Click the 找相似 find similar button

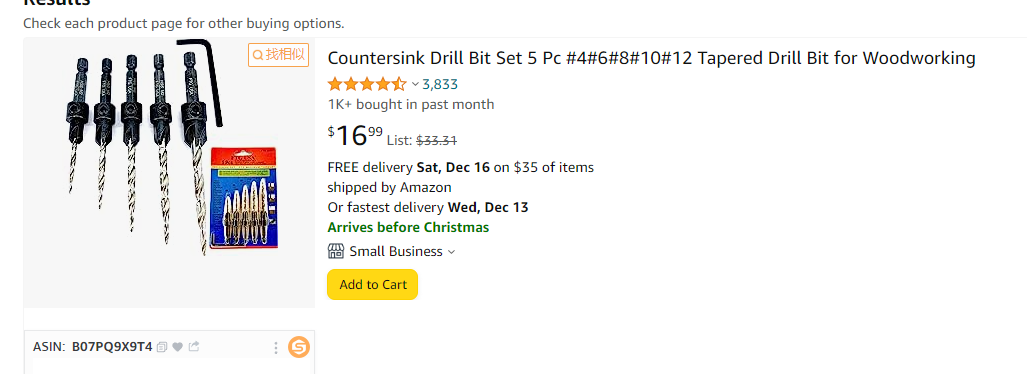tap(278, 54)
